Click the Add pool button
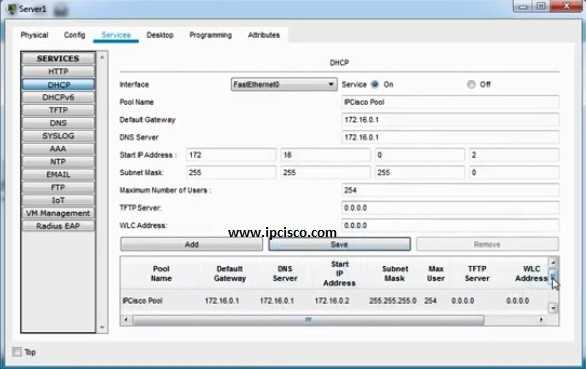This screenshot has height=369, width=586. coord(191,245)
